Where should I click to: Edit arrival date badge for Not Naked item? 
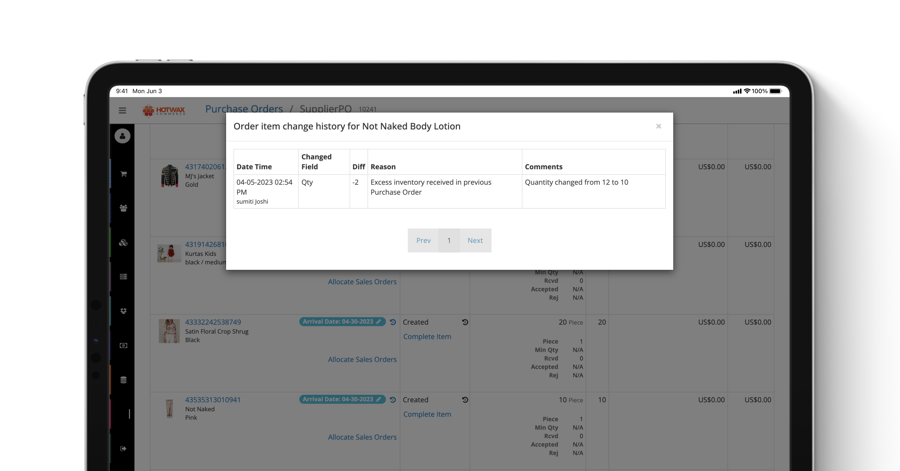341,400
